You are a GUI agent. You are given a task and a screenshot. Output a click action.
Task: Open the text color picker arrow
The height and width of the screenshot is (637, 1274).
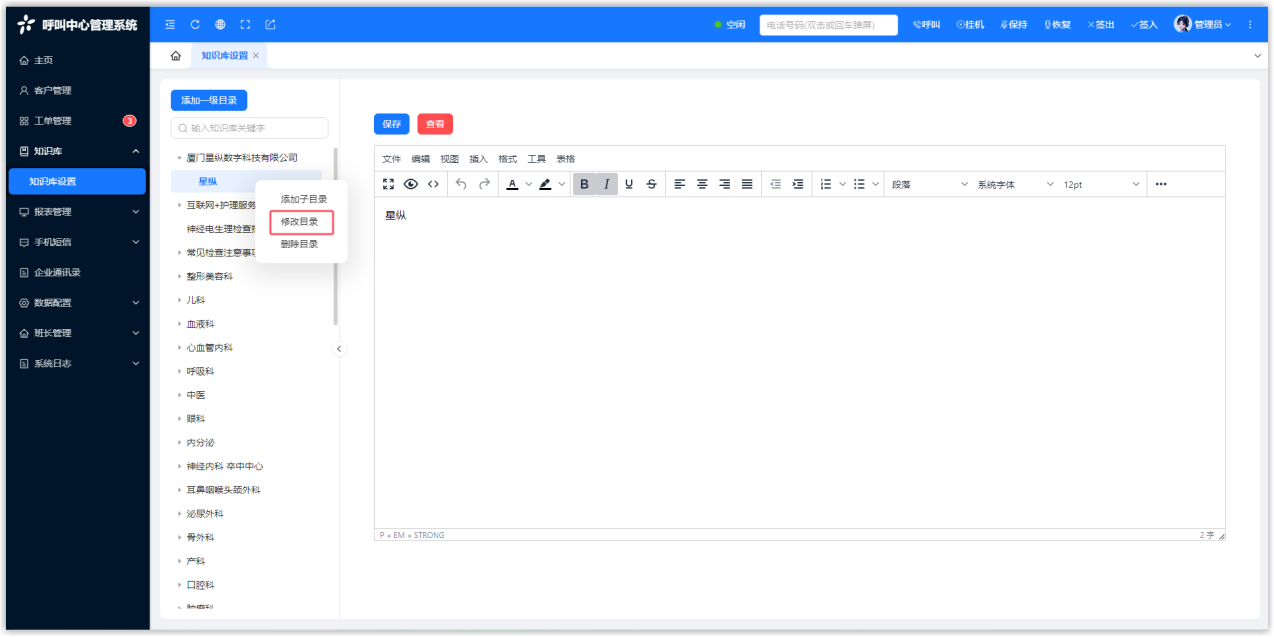coord(529,184)
